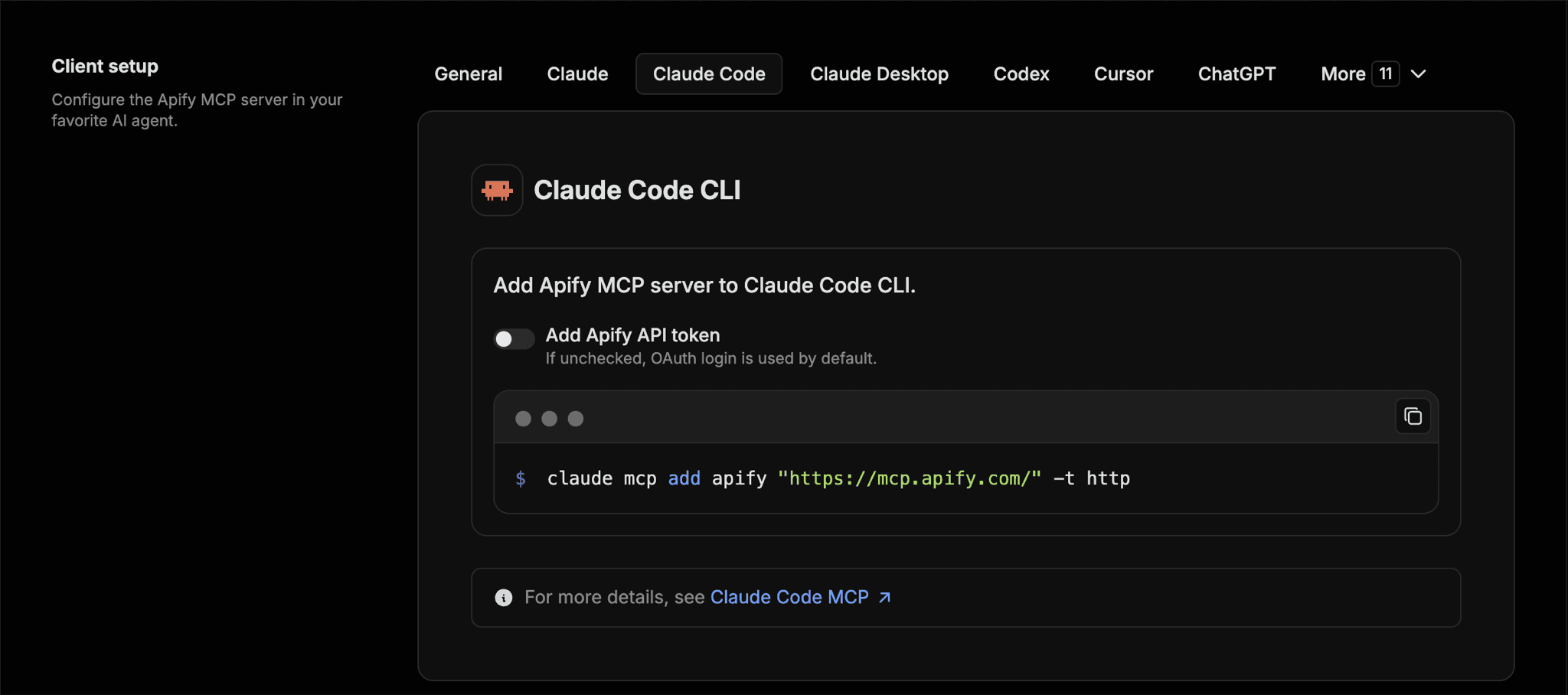Click the 'Add Apify API token' label
Viewport: 1568px width, 695px height.
pos(632,335)
